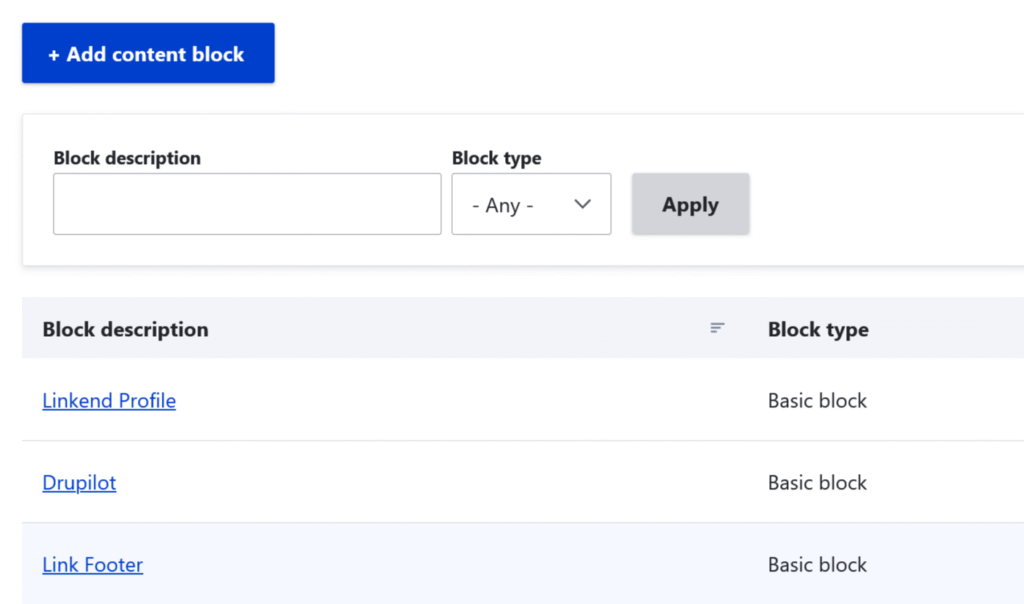
Task: Open the Link Footer block
Action: [92, 564]
